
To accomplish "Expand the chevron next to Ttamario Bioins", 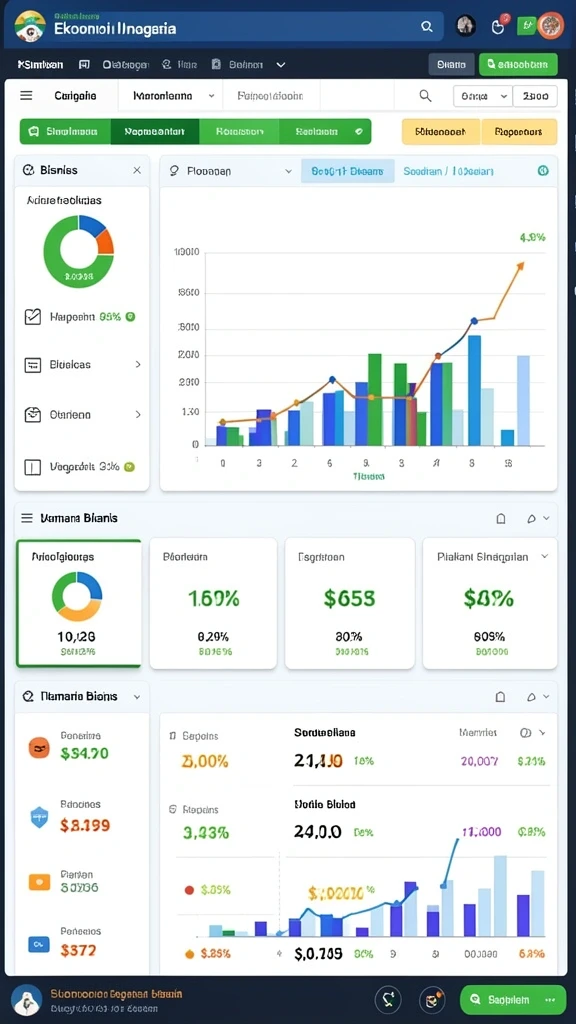I will tap(136, 697).
